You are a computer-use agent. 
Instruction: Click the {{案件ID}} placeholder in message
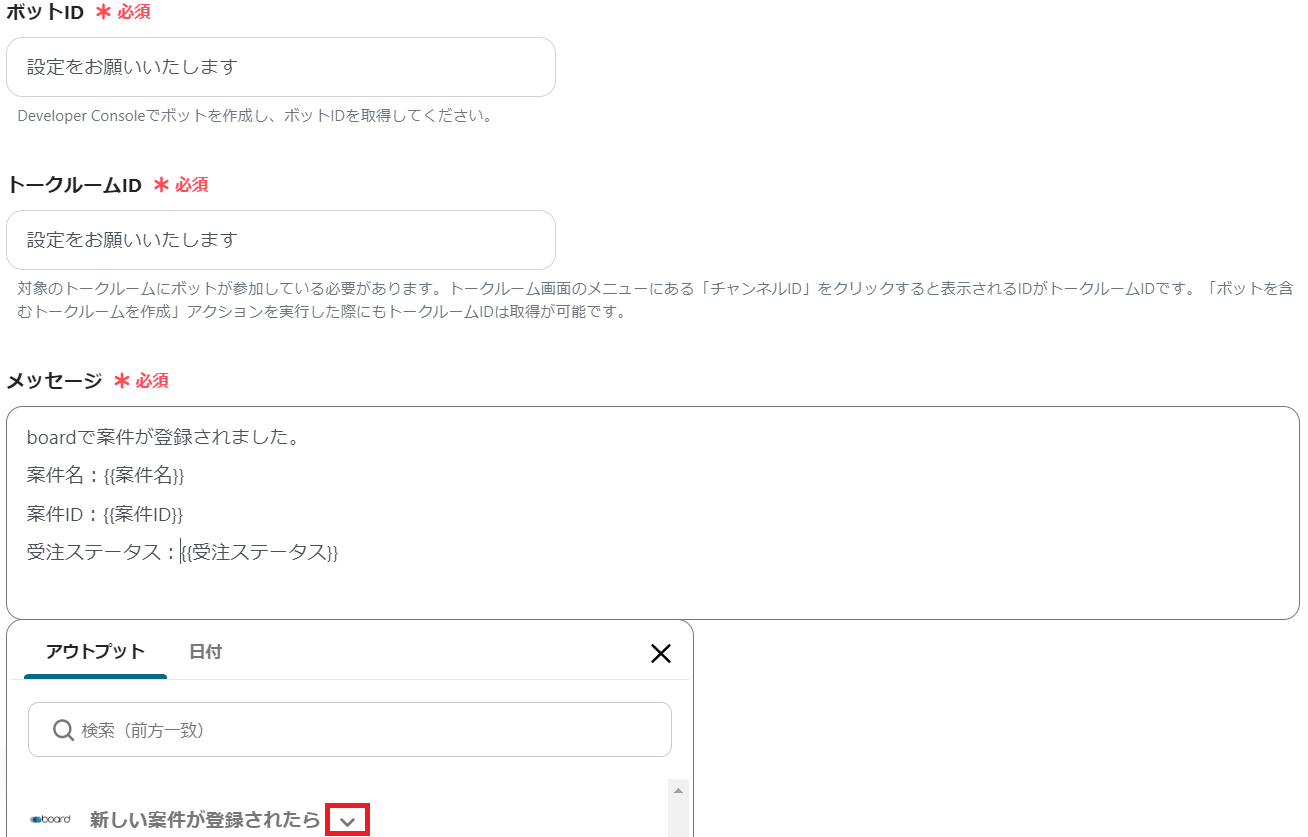pos(143,514)
